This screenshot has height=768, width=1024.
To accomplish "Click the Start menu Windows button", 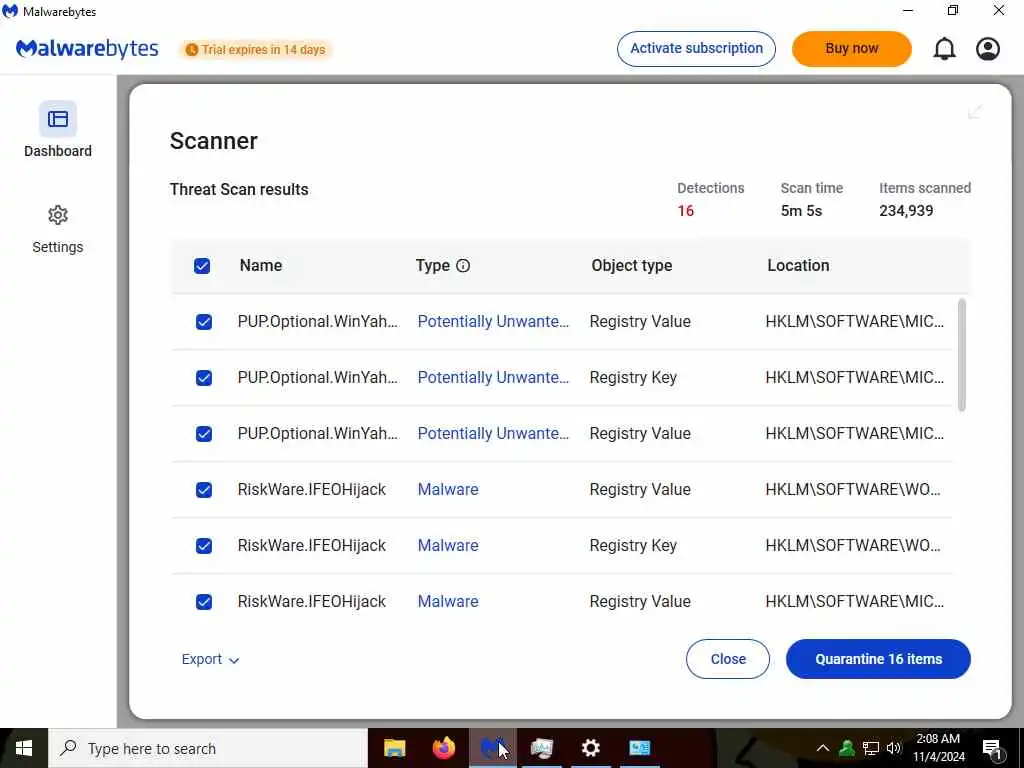I will coord(24,748).
